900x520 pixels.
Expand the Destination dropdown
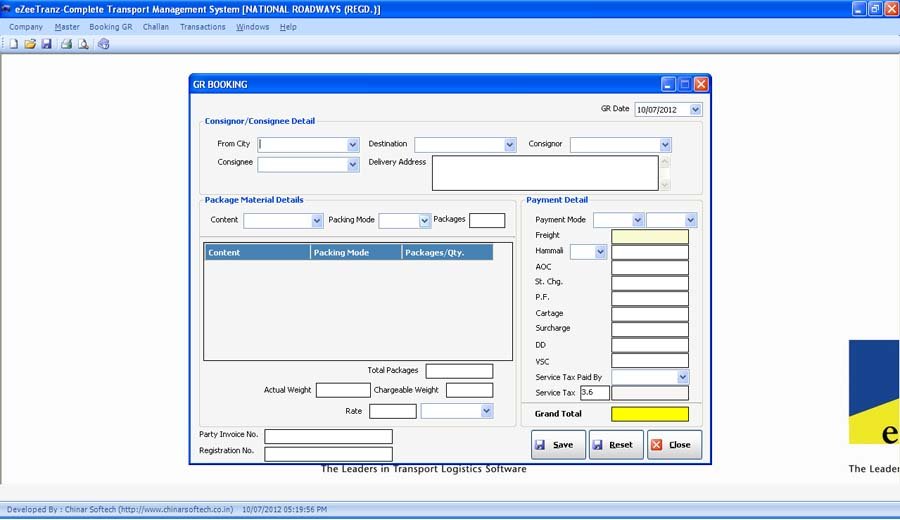(x=510, y=145)
